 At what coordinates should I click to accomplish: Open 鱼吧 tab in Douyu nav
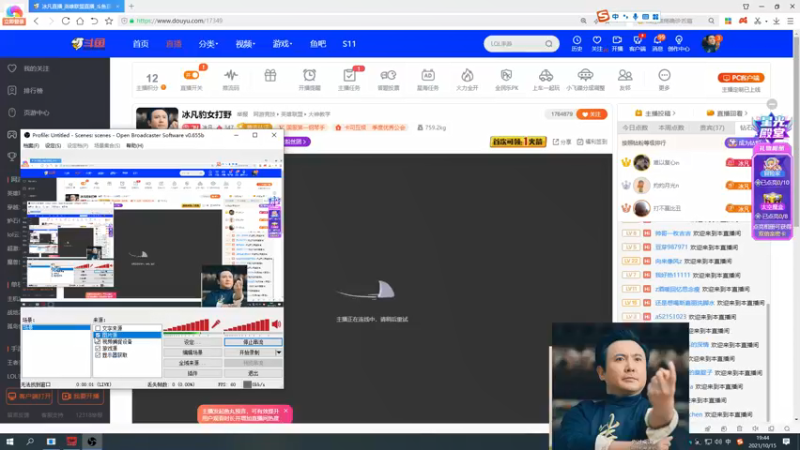(317, 44)
